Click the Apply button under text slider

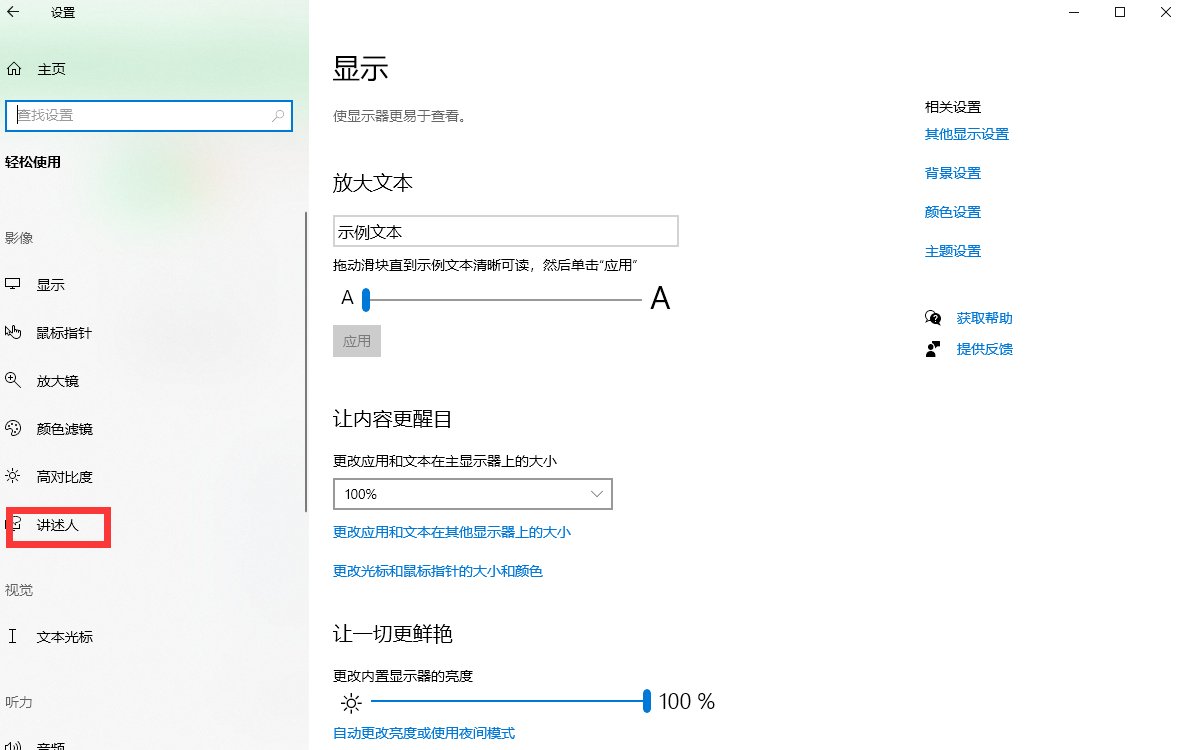click(356, 340)
